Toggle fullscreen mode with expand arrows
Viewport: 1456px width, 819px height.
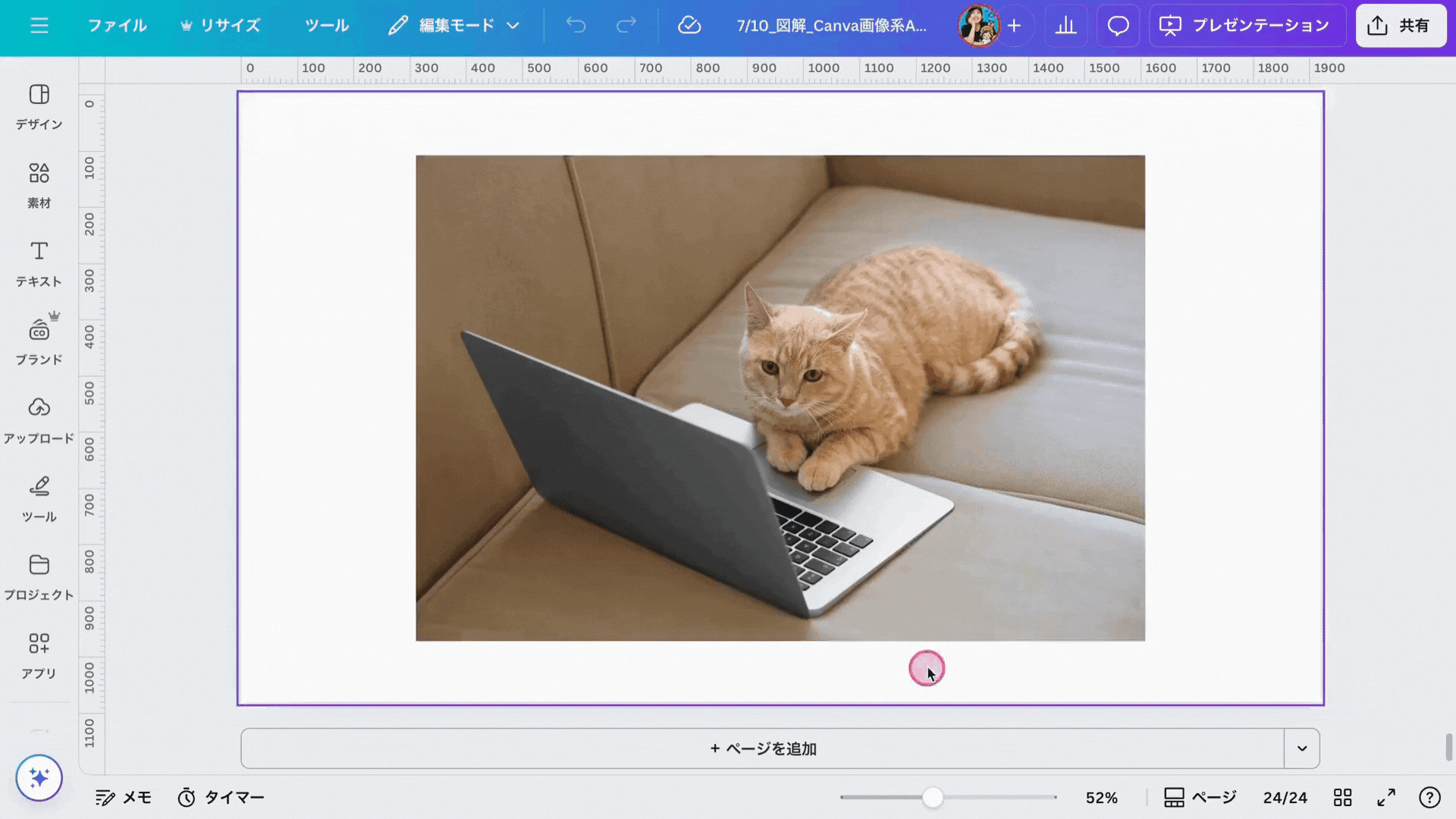pos(1386,797)
